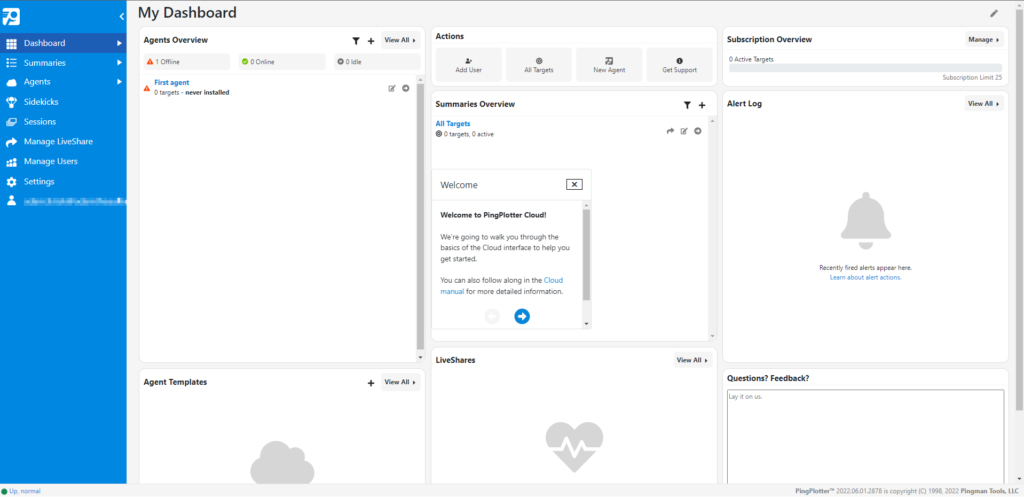Close the Welcome dialog
The height and width of the screenshot is (497, 1024).
(x=573, y=184)
